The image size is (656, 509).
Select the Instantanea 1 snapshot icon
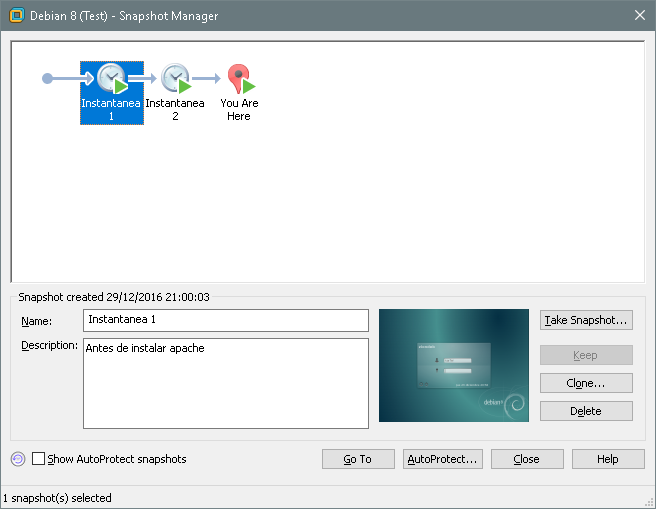point(112,79)
